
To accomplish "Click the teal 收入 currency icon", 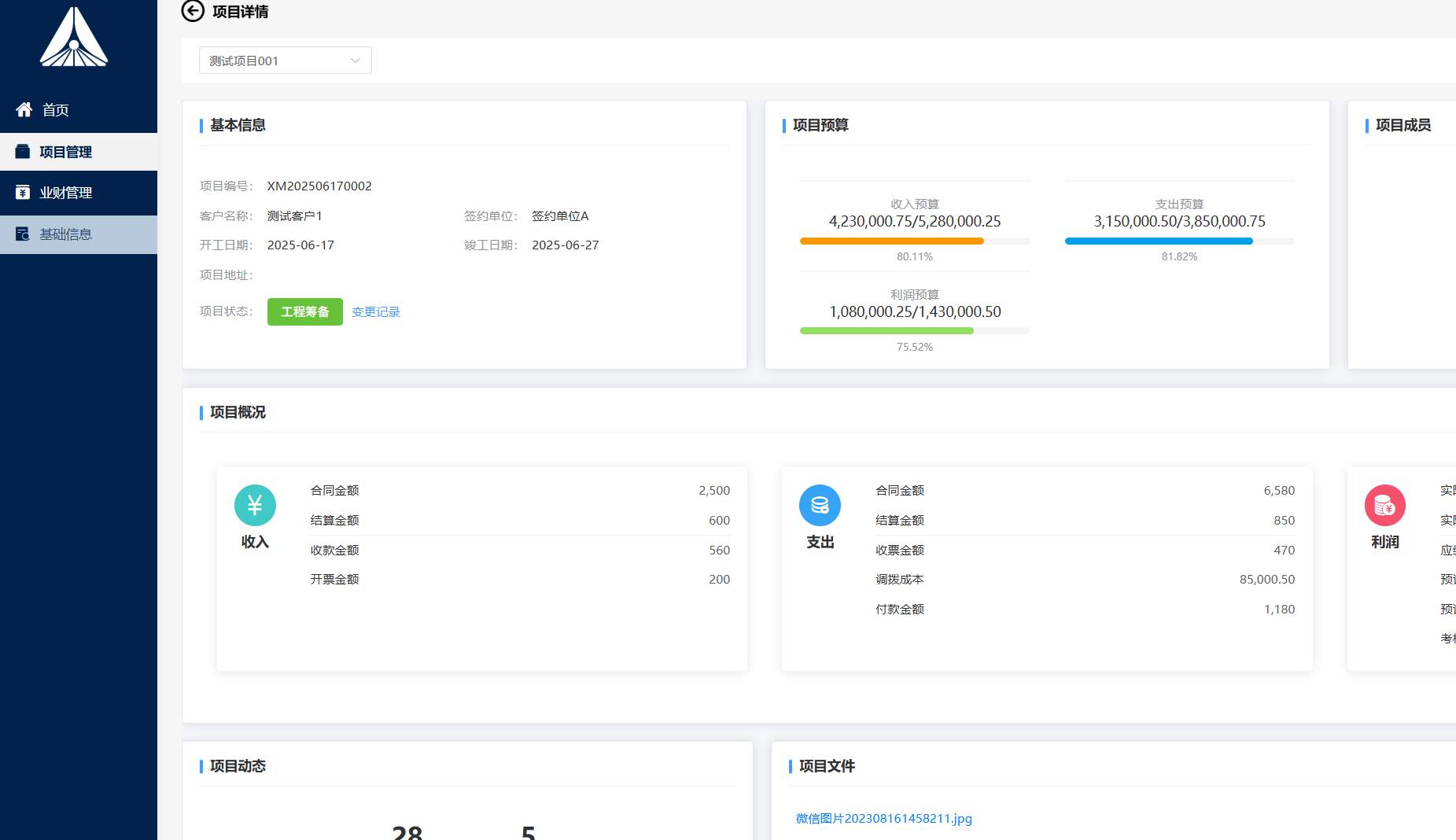I will point(253,504).
